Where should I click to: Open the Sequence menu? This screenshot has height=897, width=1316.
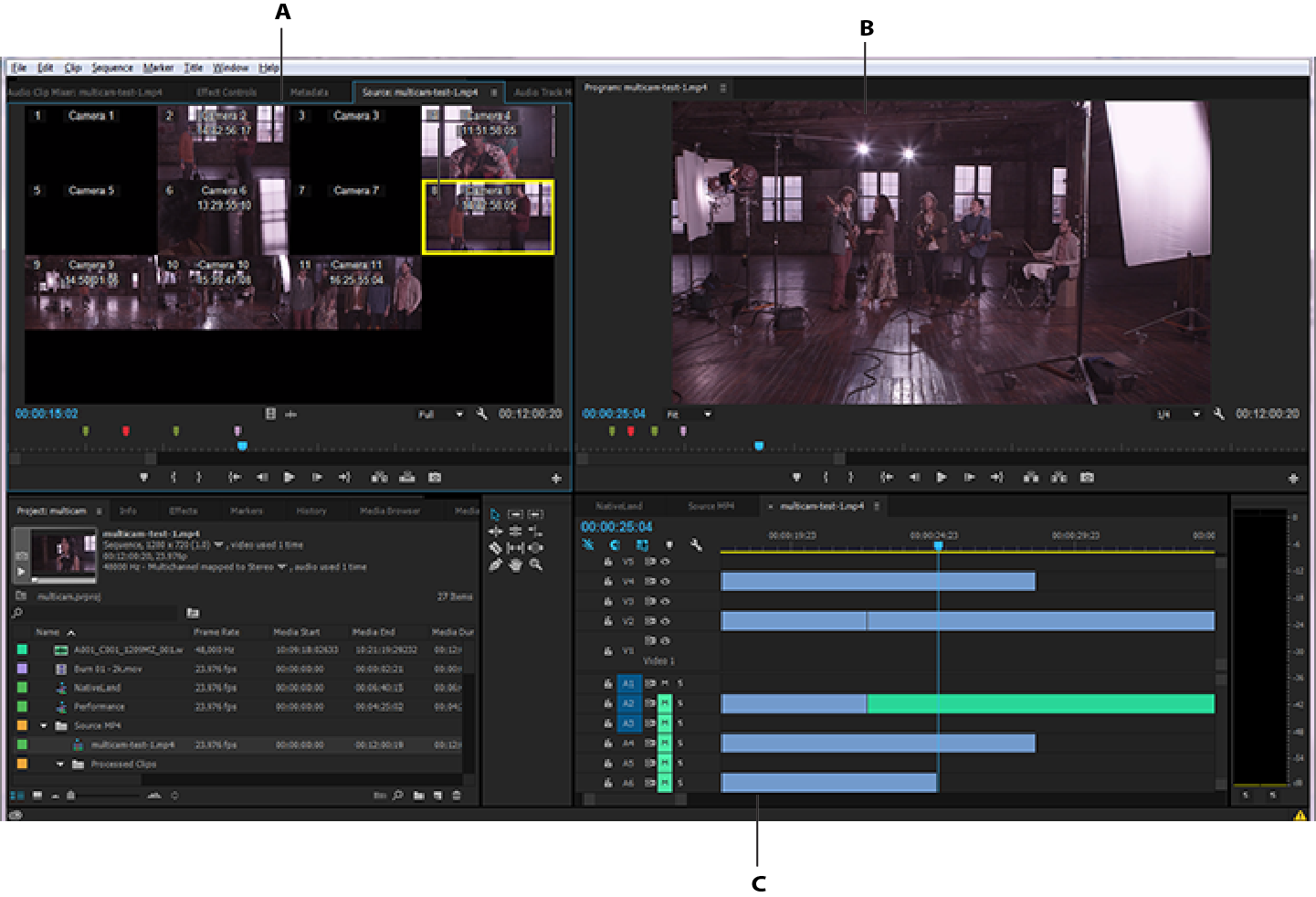point(113,67)
